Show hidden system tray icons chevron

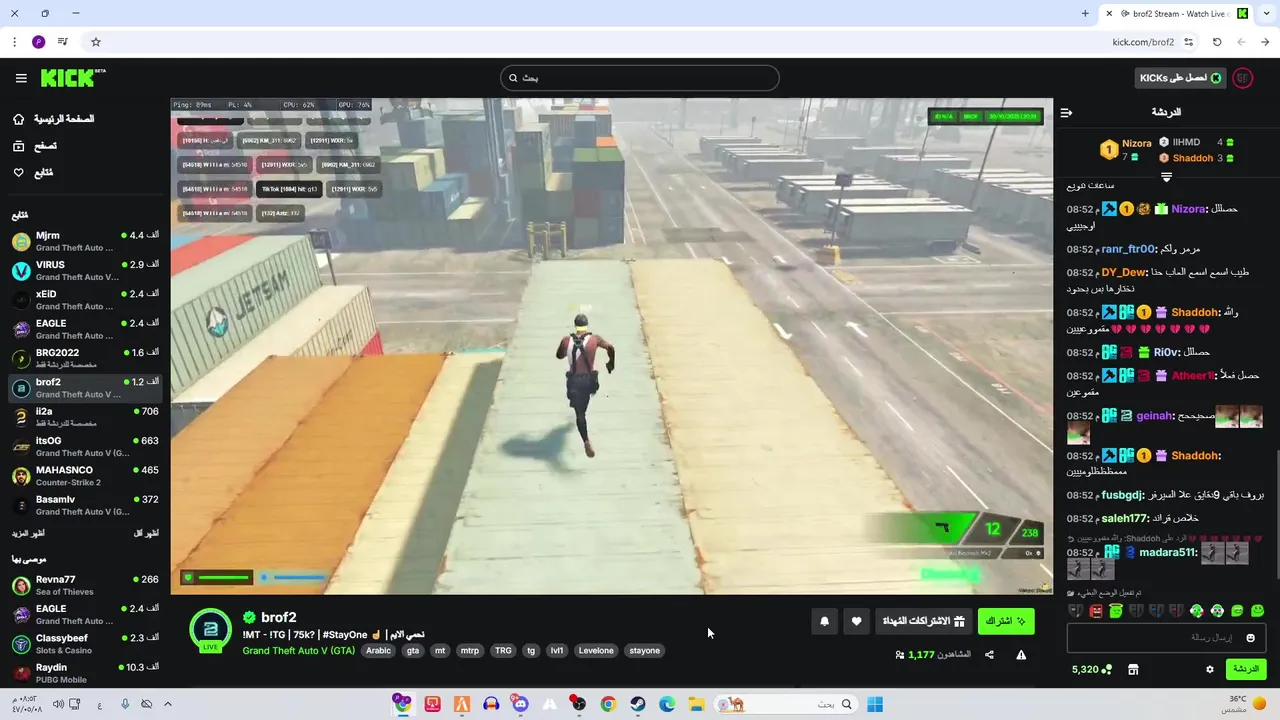click(x=167, y=704)
